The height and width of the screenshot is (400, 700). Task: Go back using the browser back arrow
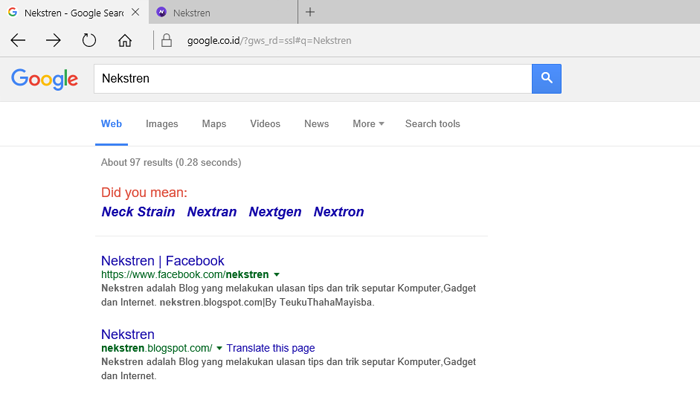(18, 40)
